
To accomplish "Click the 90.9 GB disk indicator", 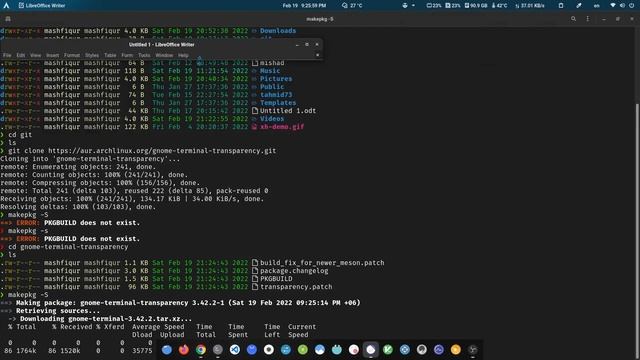I will (476, 5).
